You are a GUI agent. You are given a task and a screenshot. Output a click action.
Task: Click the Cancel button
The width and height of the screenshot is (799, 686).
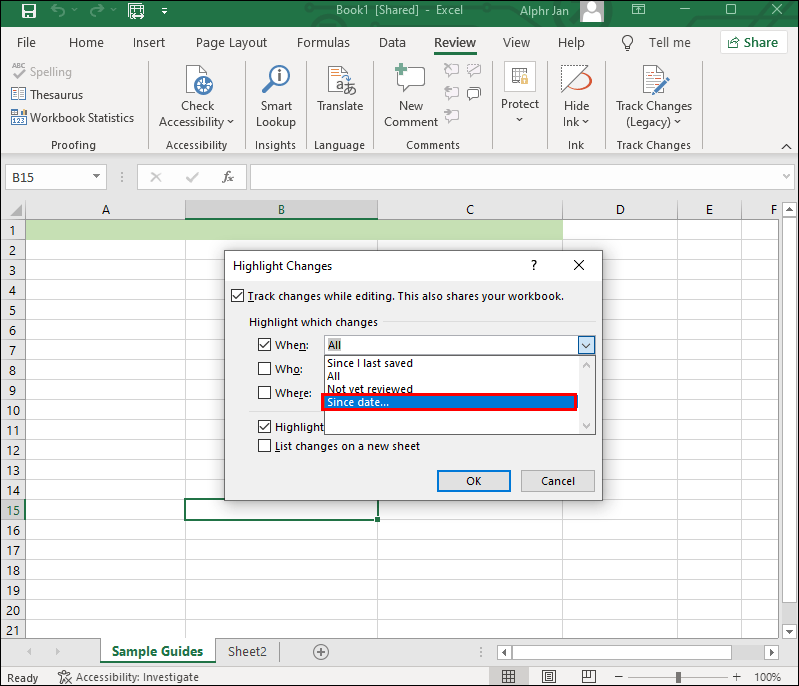click(557, 481)
